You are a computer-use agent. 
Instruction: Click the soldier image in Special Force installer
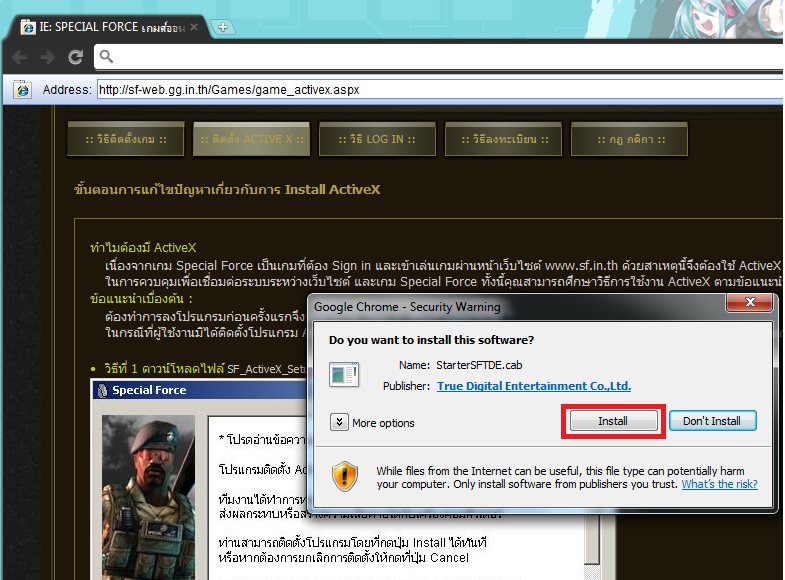(148, 497)
